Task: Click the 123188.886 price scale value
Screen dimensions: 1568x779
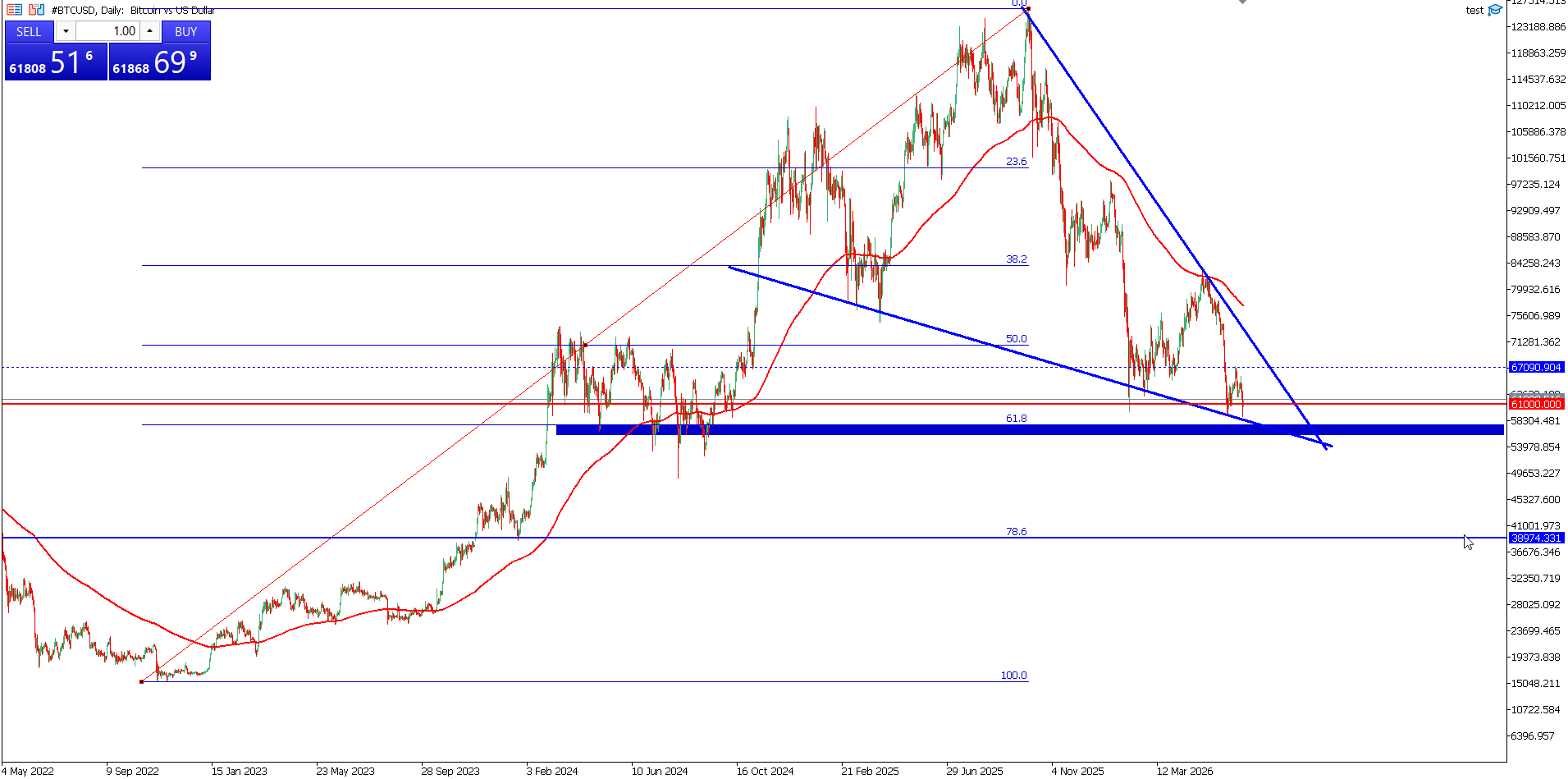Action: [1538, 27]
